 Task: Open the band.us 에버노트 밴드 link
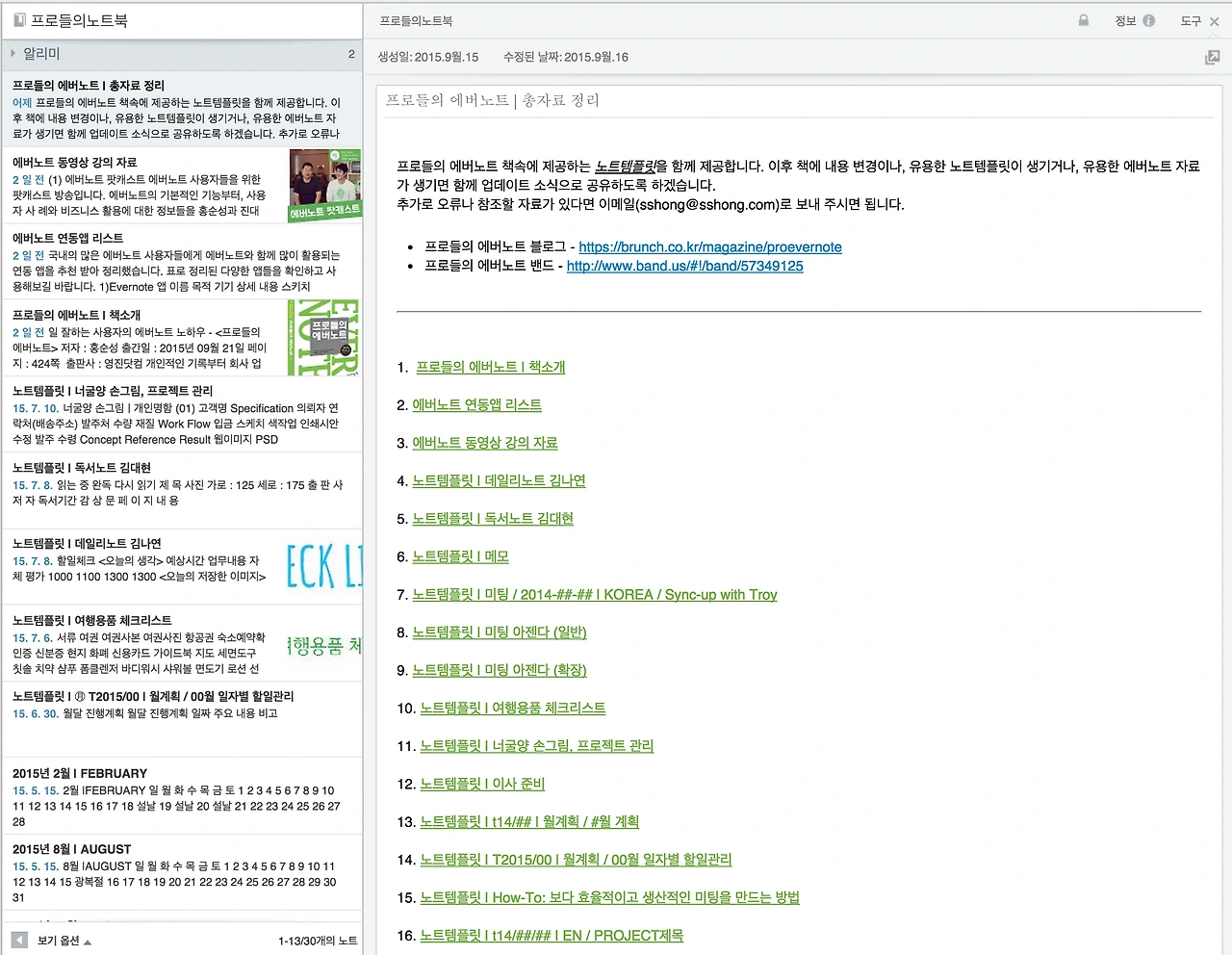(684, 266)
